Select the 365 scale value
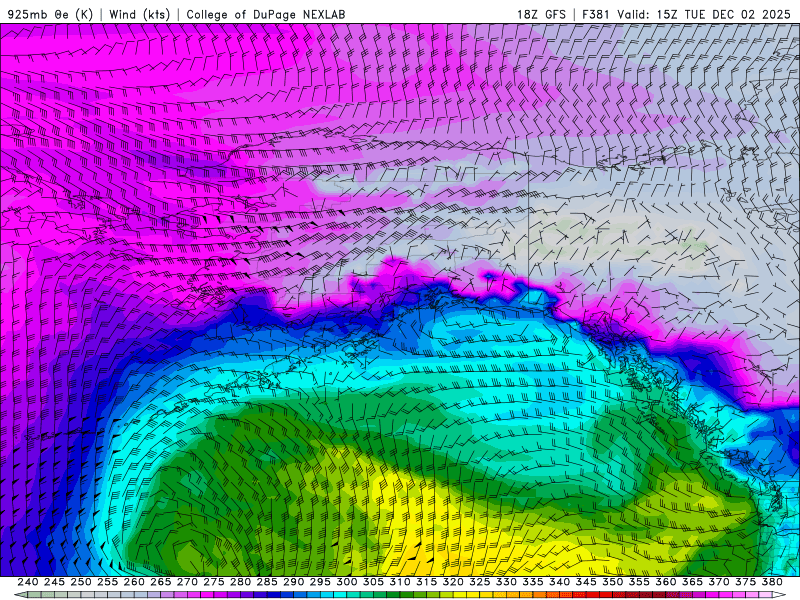This screenshot has width=800, height=600. click(x=692, y=582)
